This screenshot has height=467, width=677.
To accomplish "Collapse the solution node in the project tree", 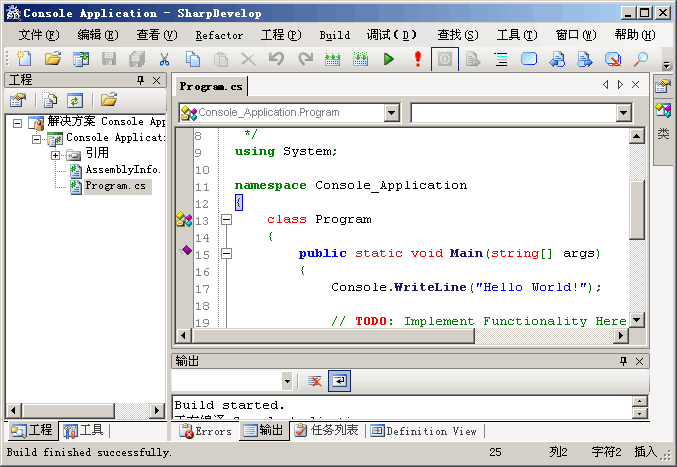I will click(17, 123).
